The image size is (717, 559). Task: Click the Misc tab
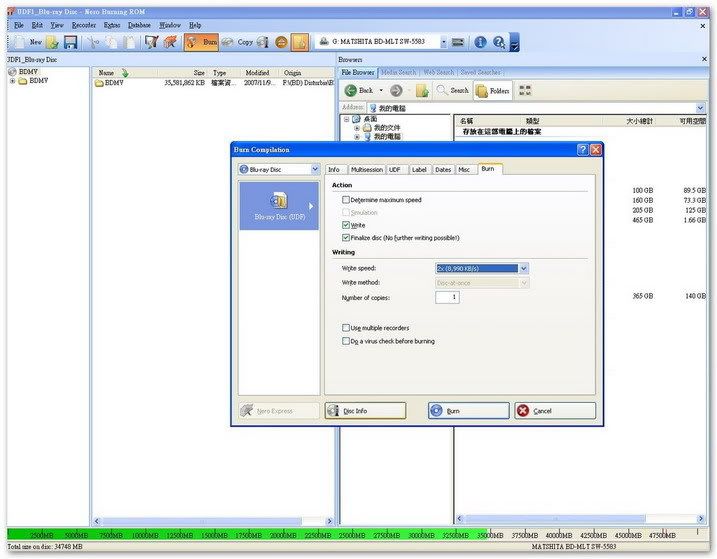coord(464,170)
